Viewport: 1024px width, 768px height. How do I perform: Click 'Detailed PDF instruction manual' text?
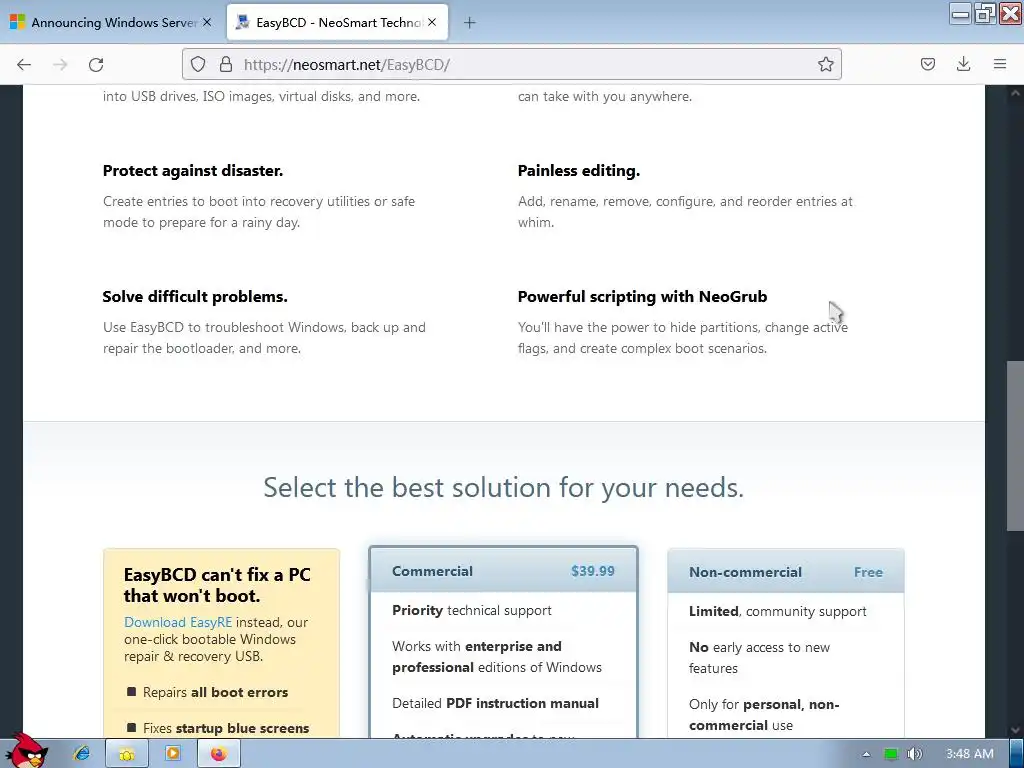495,703
